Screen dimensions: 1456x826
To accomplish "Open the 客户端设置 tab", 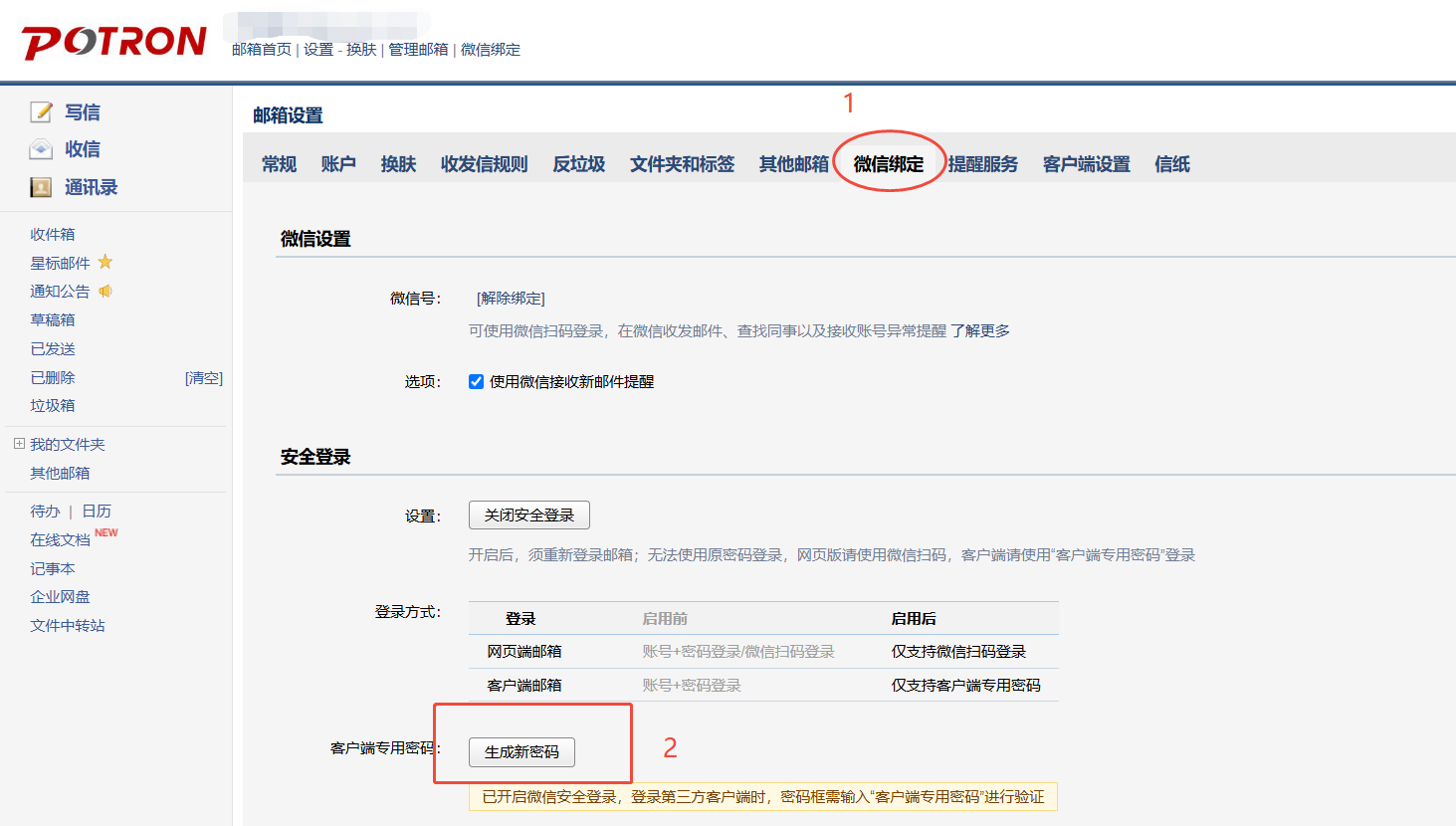I will 1085,163.
